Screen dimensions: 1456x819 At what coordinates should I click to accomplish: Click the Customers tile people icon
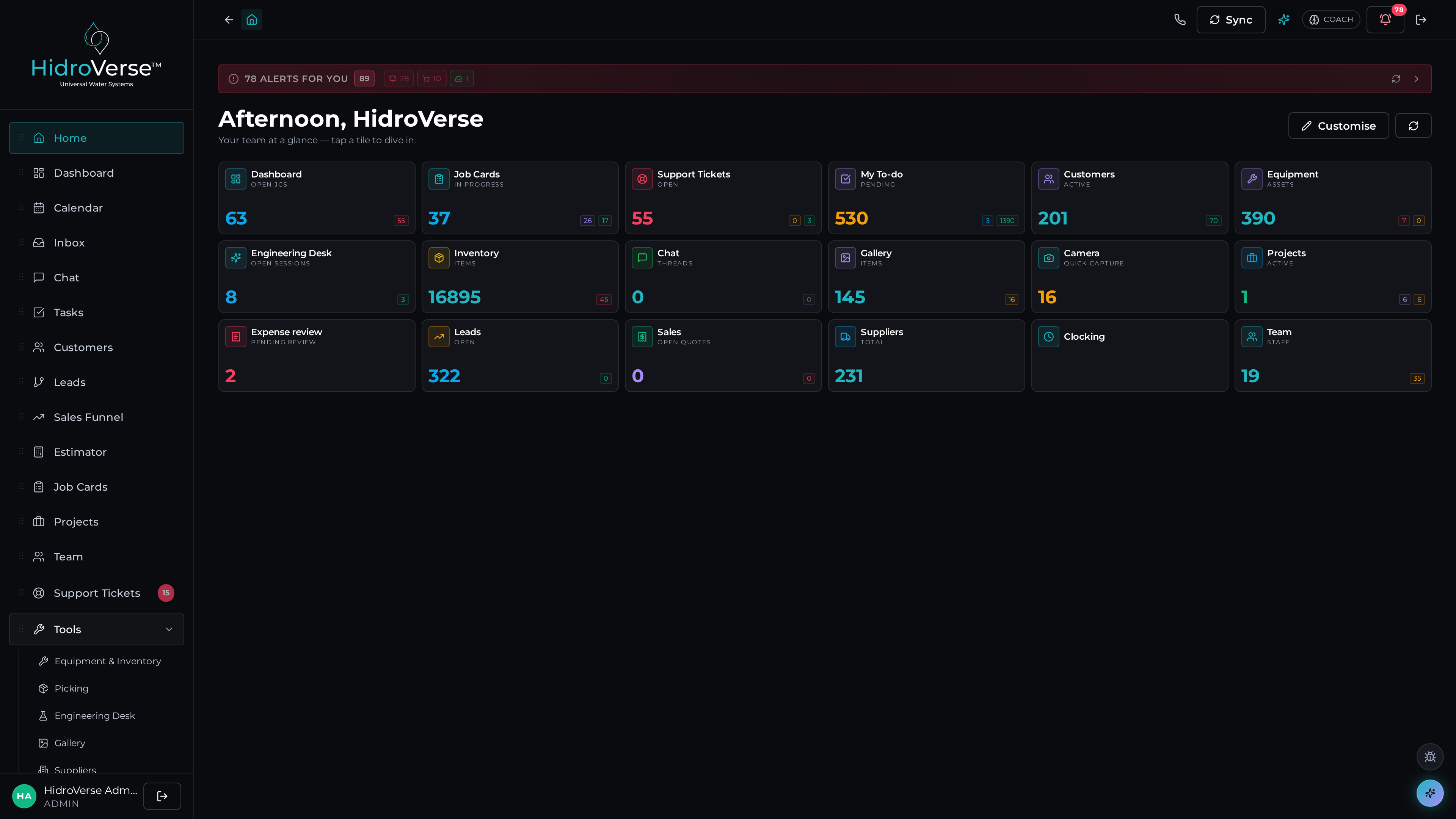(1048, 179)
